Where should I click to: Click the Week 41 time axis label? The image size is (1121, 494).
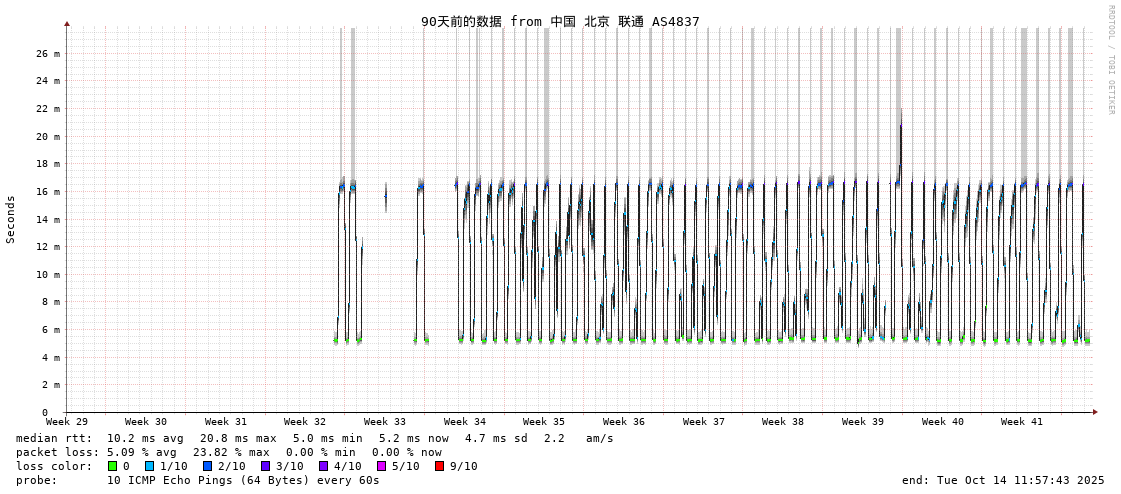pos(1022,422)
